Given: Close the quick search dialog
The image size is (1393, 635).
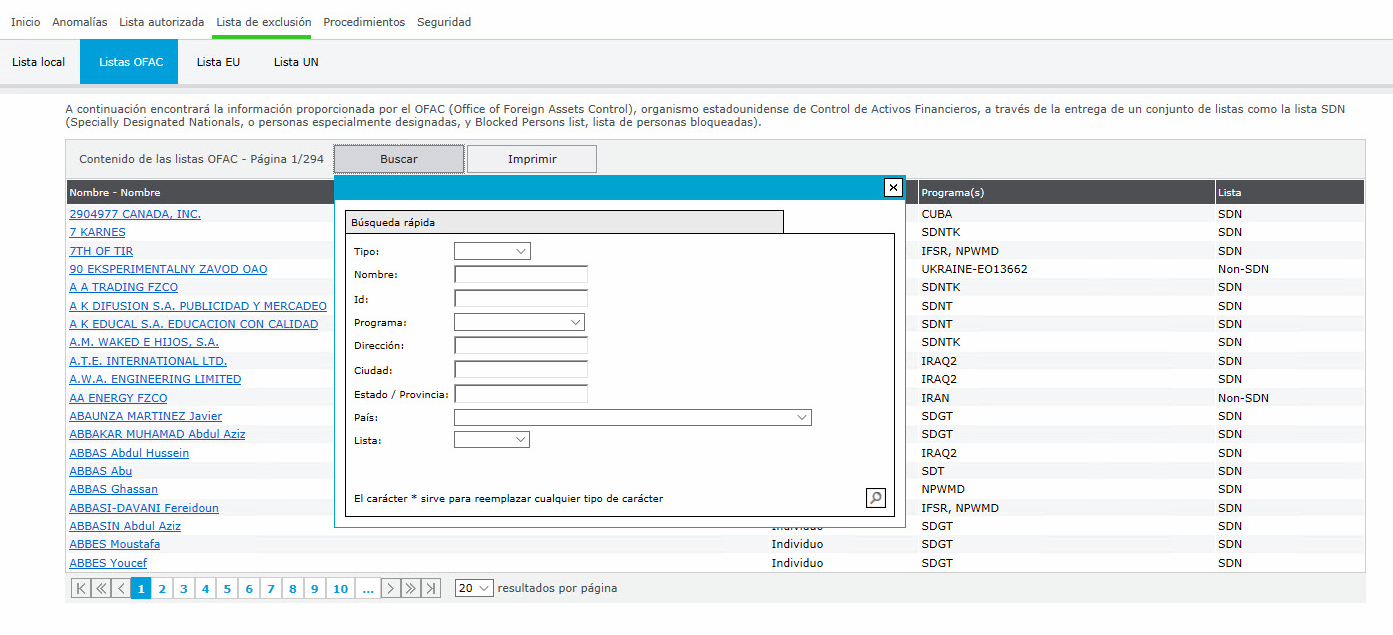Looking at the screenshot, I should pos(893,188).
